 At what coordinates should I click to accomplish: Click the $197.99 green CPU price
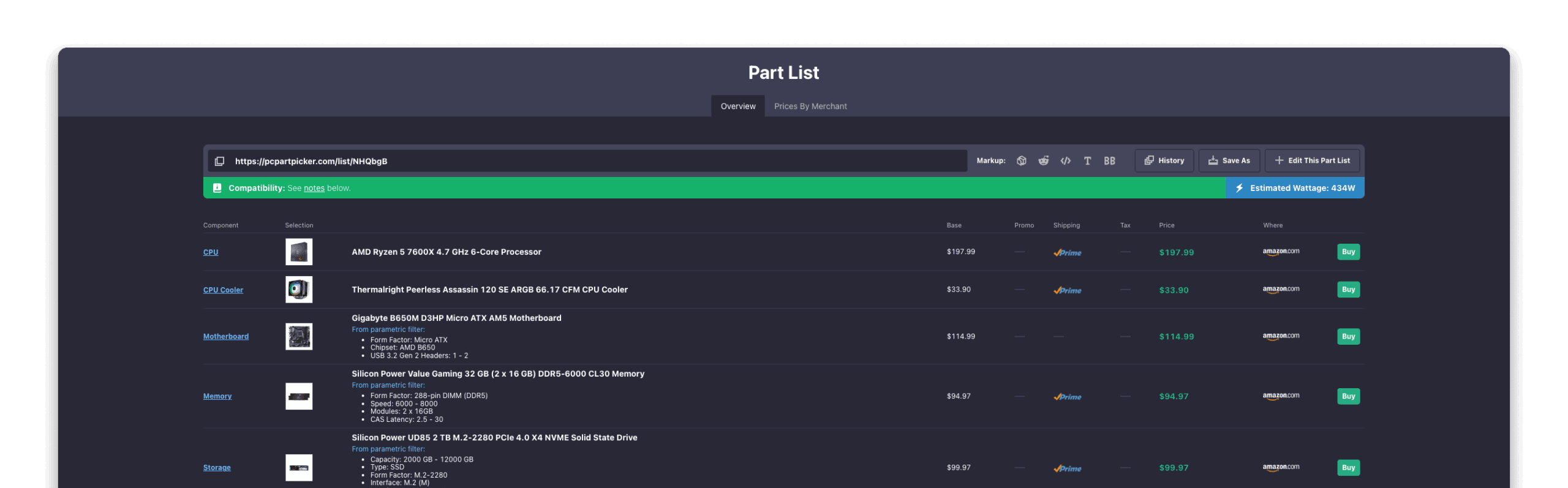[1176, 253]
